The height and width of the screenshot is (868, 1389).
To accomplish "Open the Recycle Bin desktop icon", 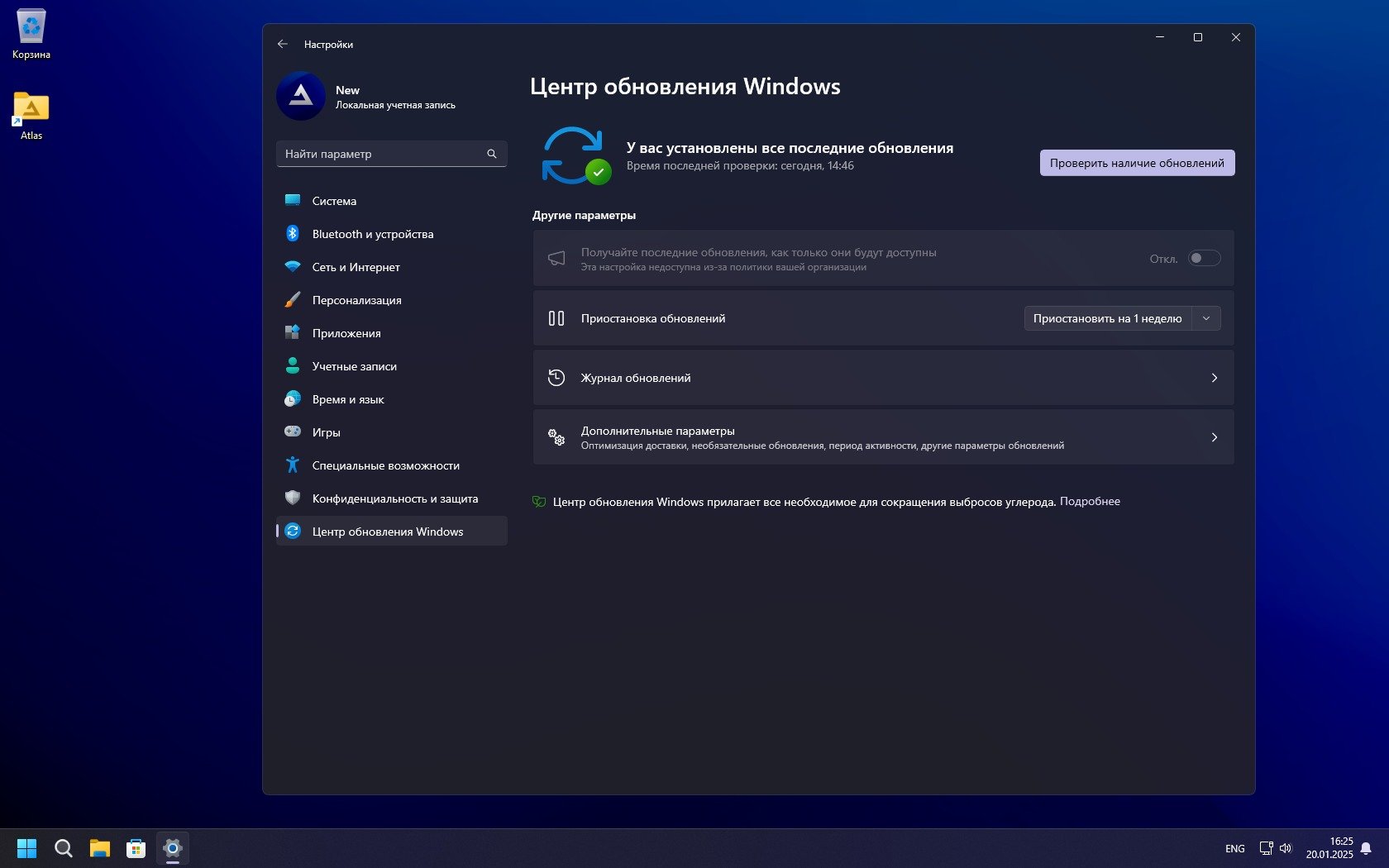I will [31, 34].
